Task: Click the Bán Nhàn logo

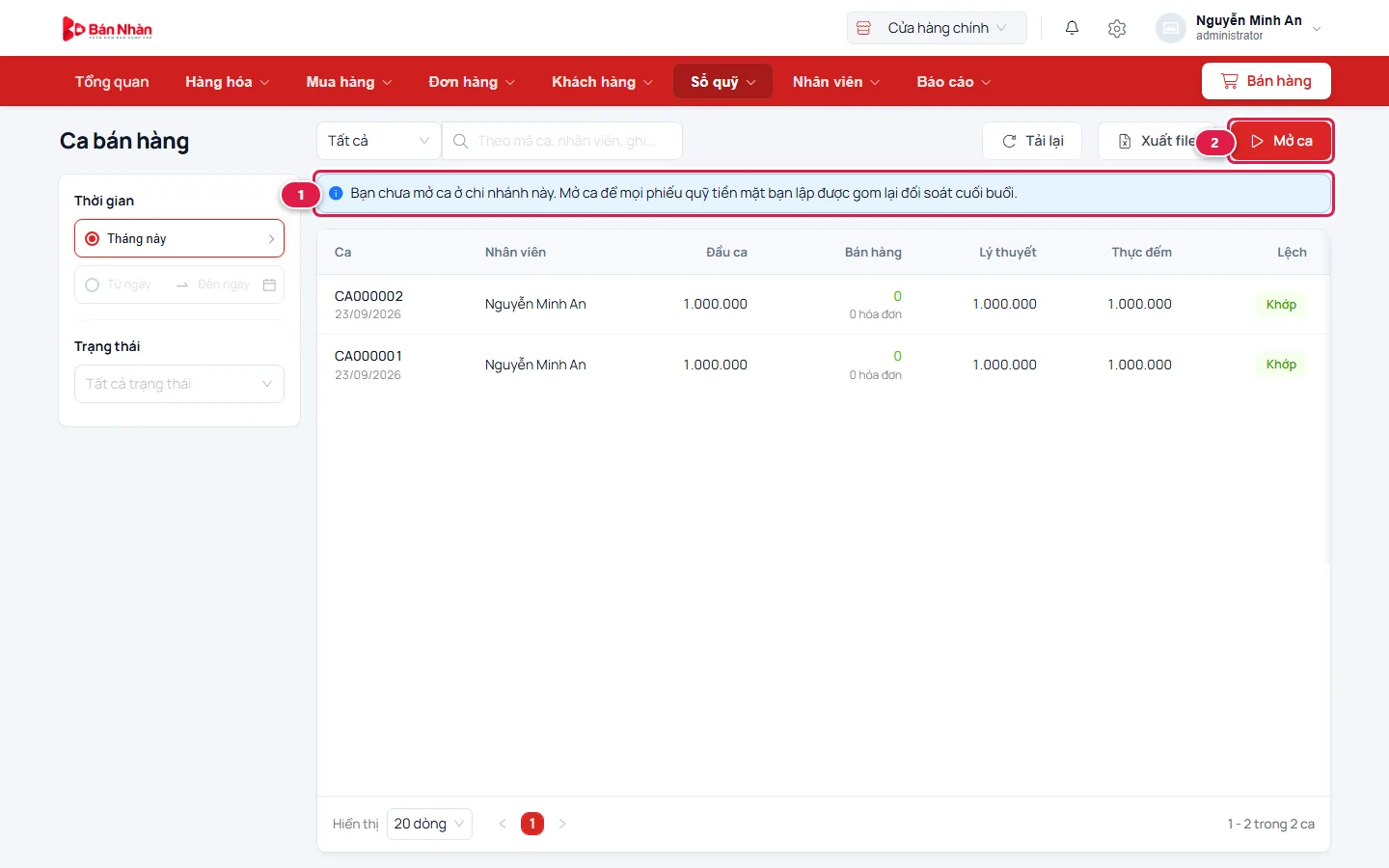Action: point(107,29)
